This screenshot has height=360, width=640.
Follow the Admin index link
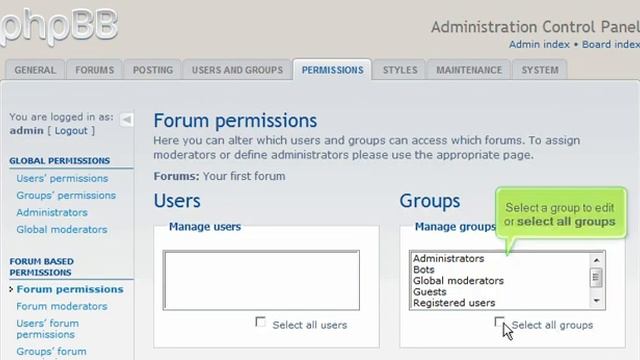(x=539, y=44)
